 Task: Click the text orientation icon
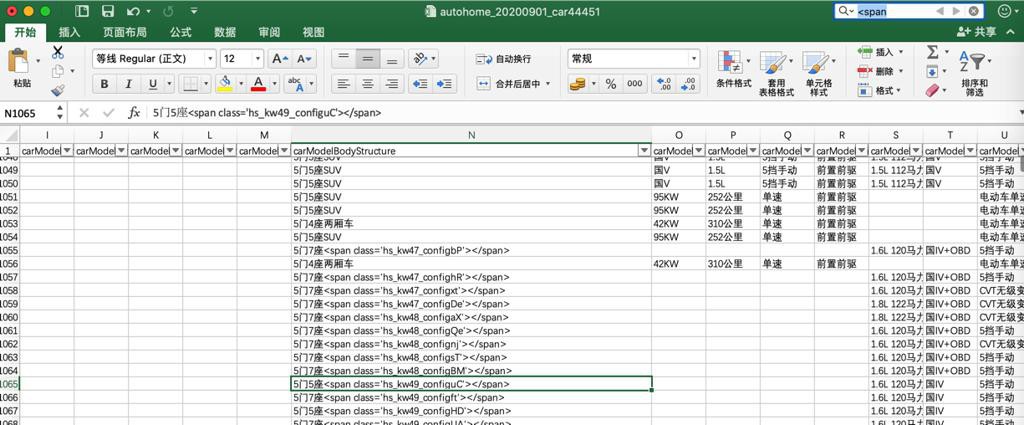pos(419,59)
